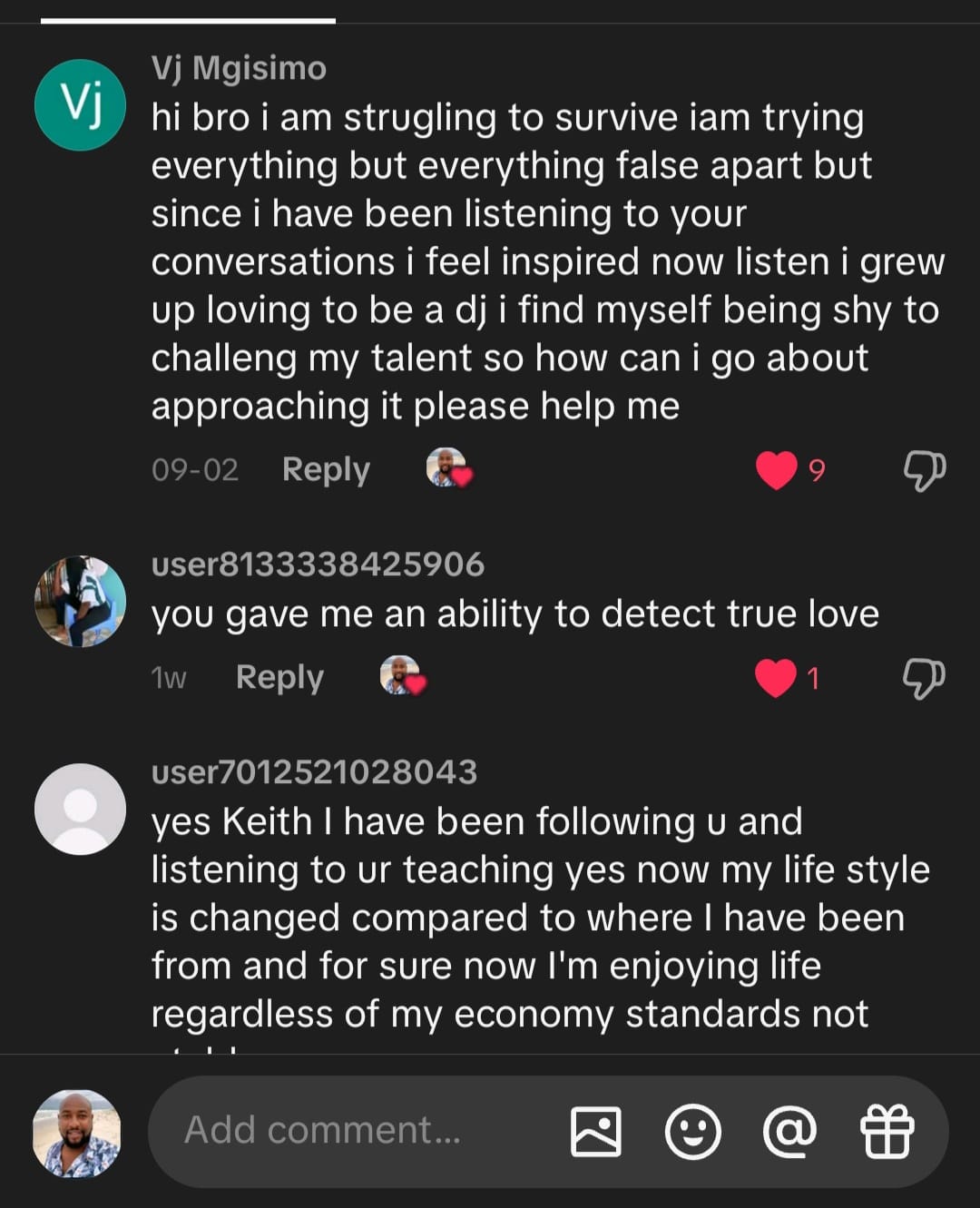Open the user8133338425906 username link
The width and height of the screenshot is (980, 1208).
(x=318, y=565)
